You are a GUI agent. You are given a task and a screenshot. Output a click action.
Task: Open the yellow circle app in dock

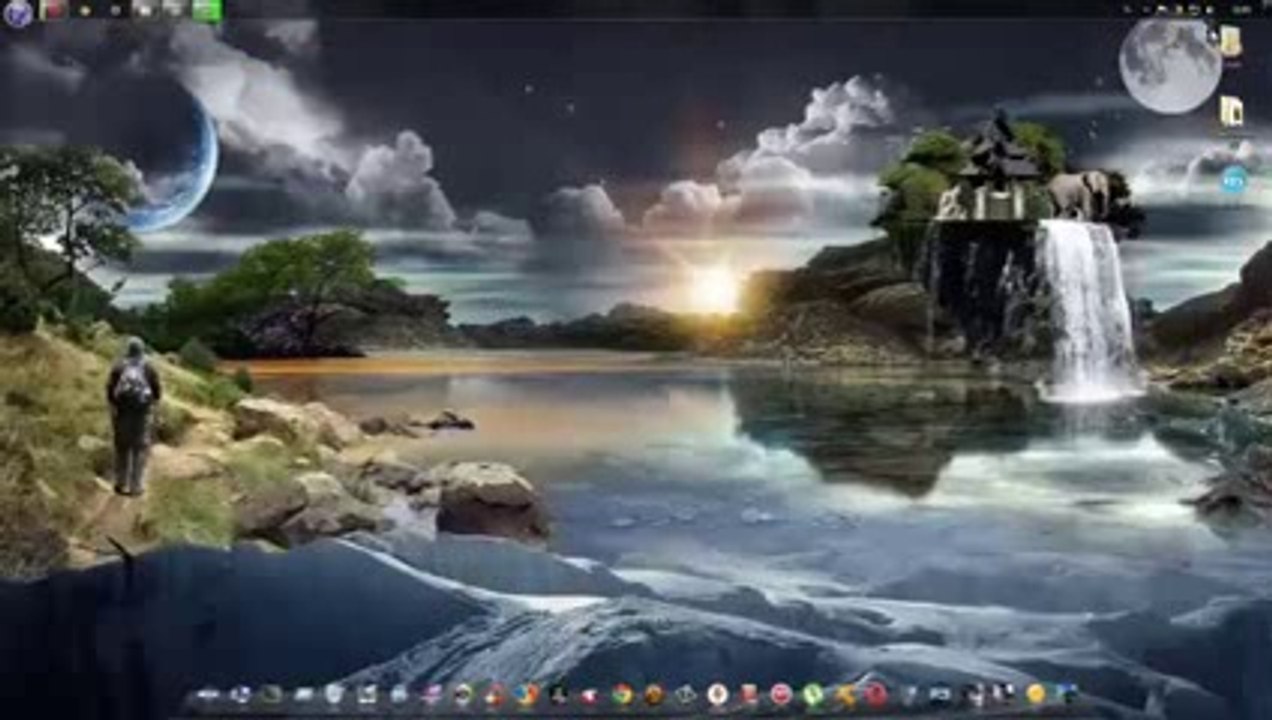point(1035,695)
